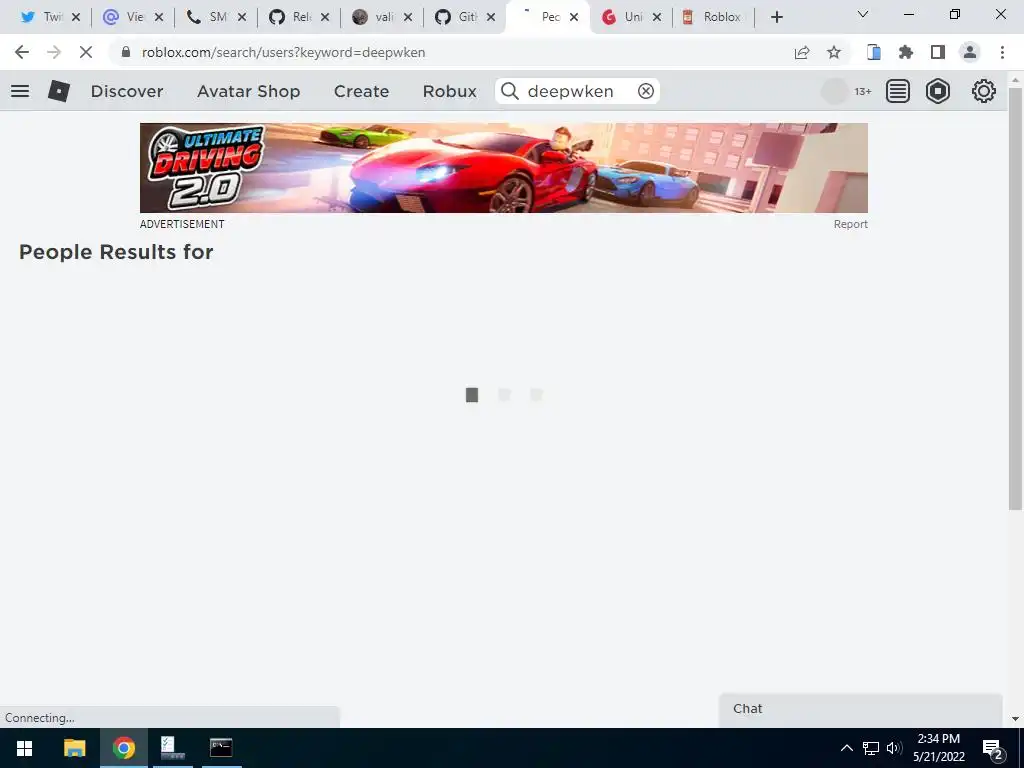
Task: Click the user avatar placeholder in header
Action: coord(834,91)
